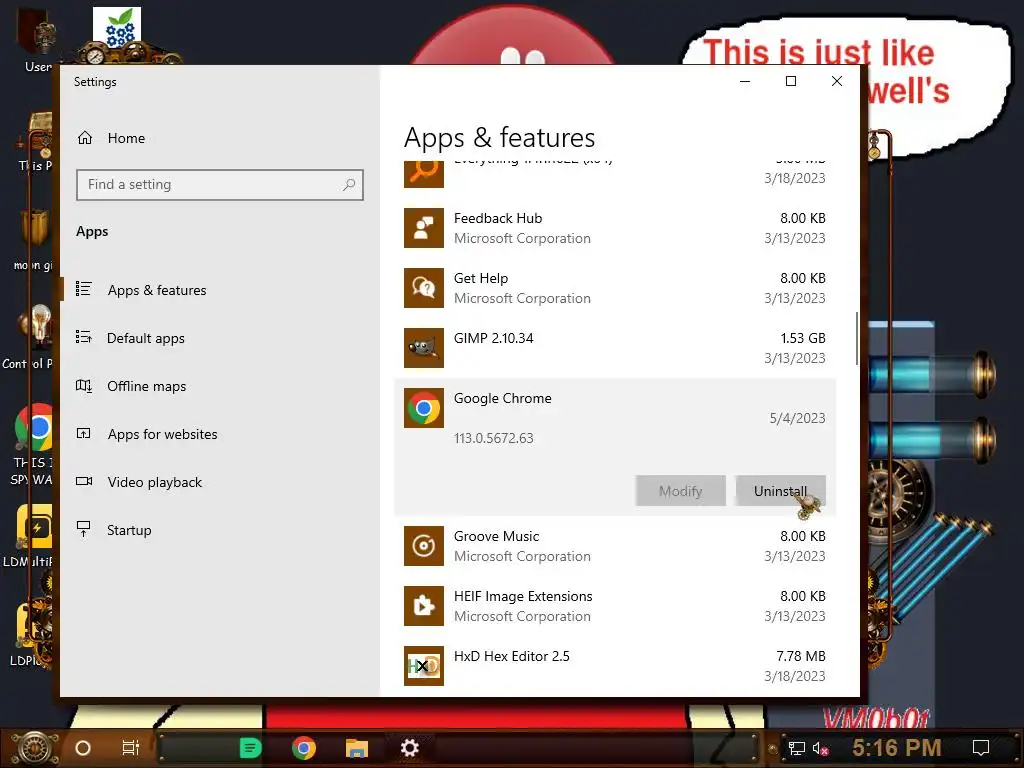Open Task View on the taskbar

coord(131,748)
